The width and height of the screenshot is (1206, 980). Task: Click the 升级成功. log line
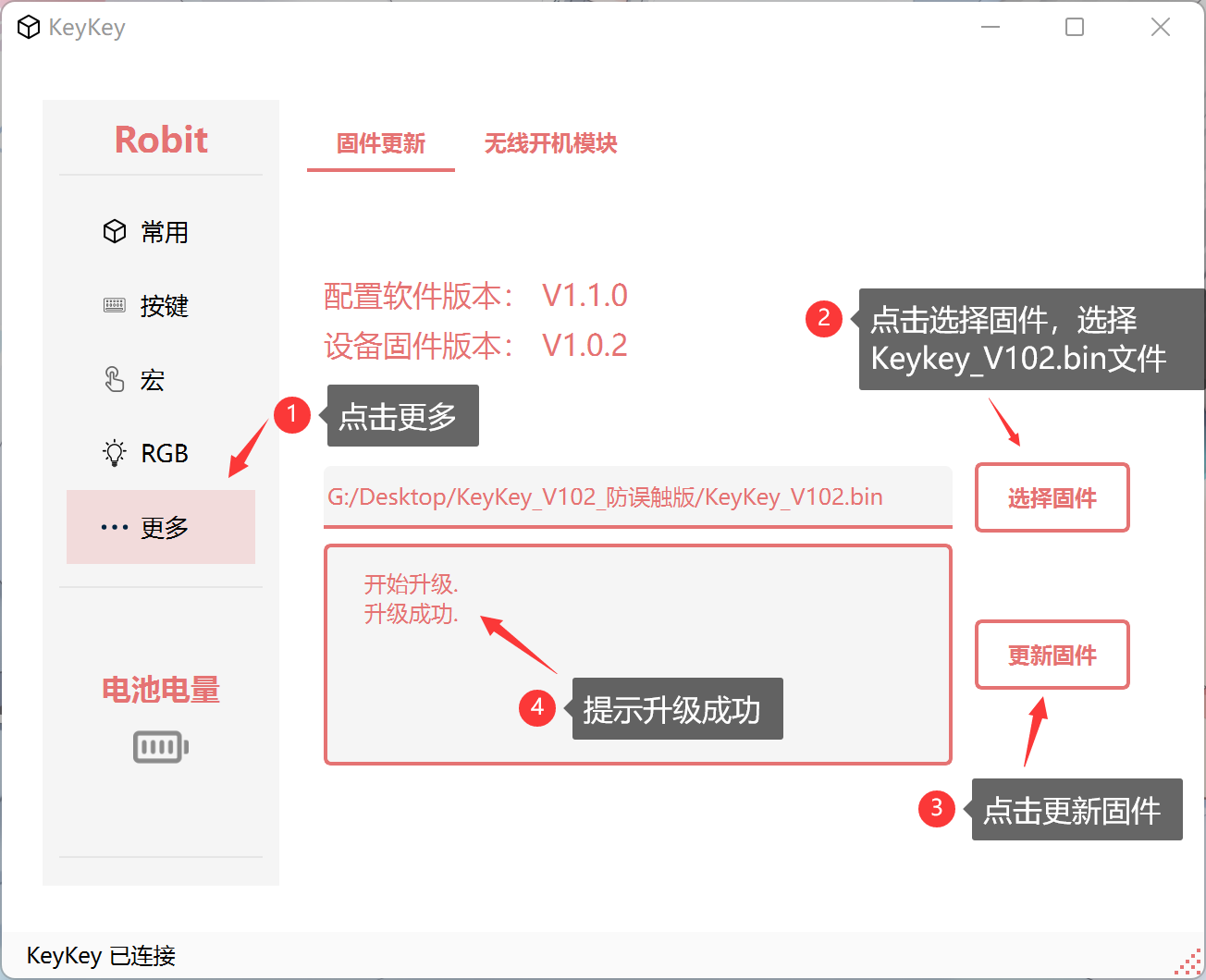click(412, 614)
